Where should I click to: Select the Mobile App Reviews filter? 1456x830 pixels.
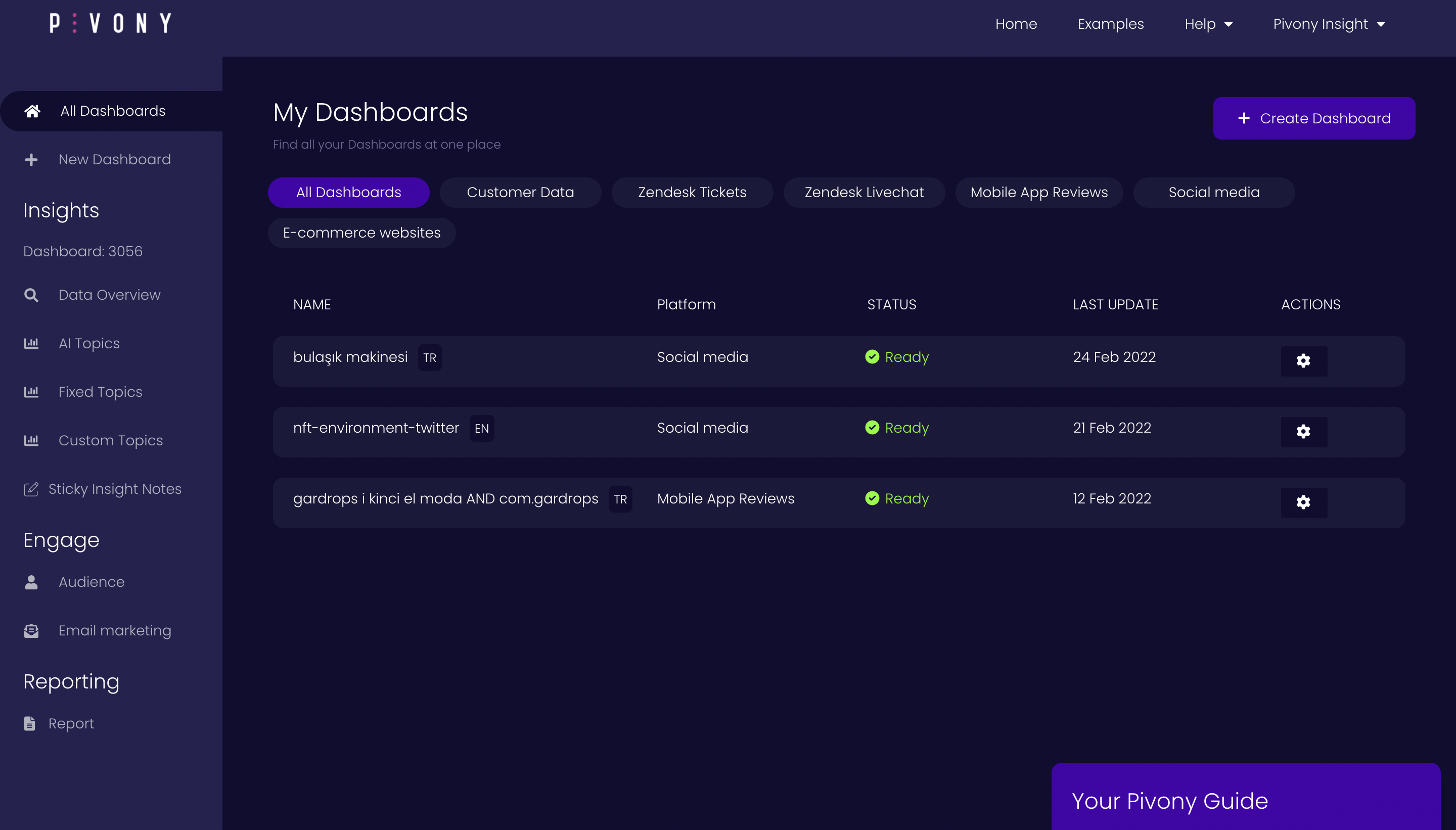[1039, 192]
